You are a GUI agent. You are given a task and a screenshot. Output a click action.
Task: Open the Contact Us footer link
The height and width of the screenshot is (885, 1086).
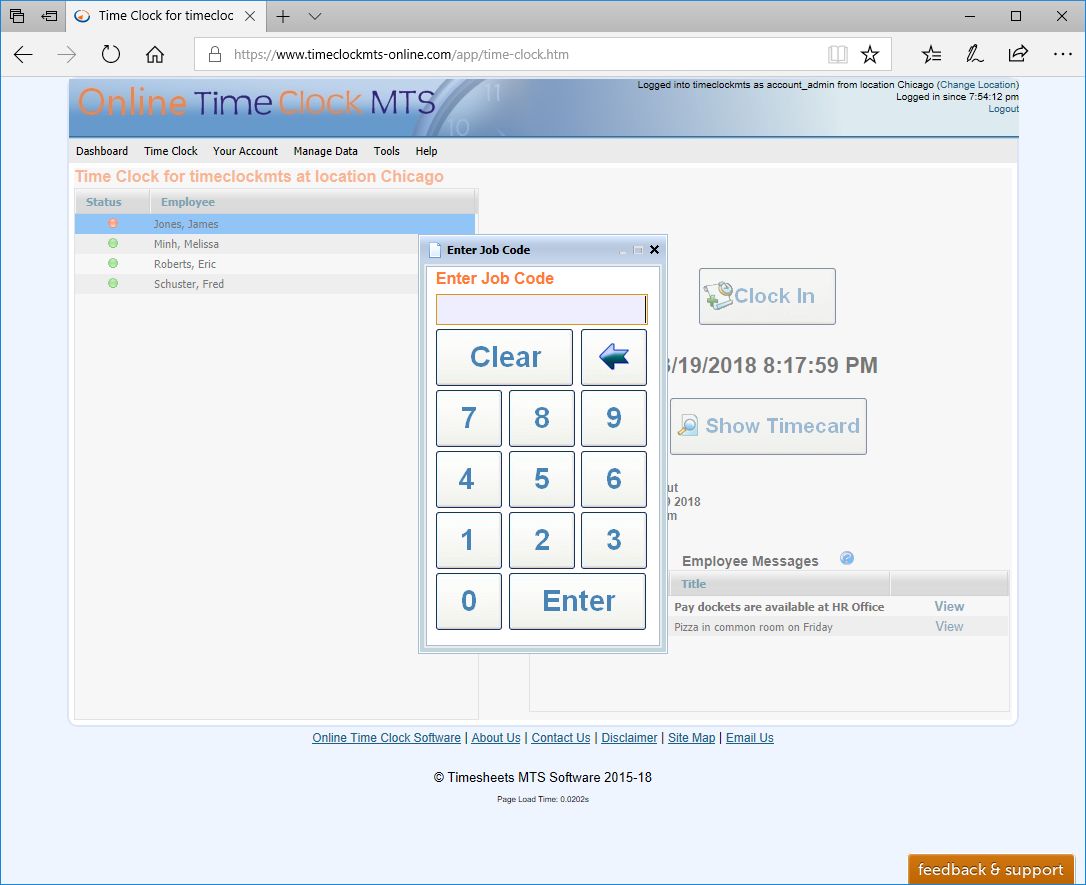561,738
